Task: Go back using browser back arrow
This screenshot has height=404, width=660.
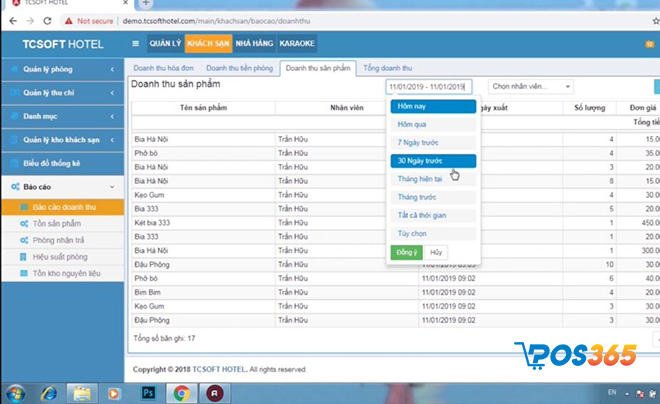Action: coord(13,21)
